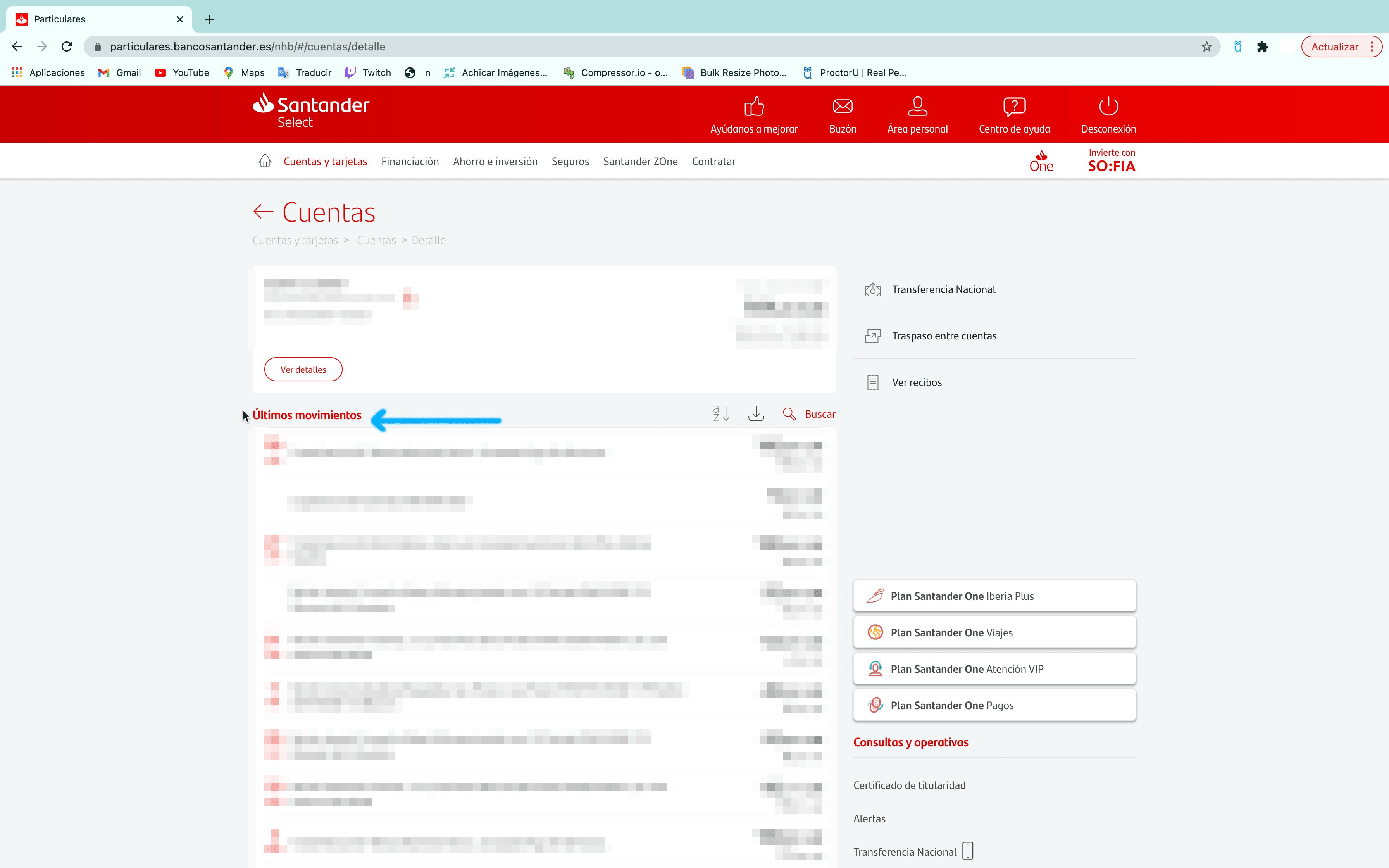Click the sort A-Z movements icon
This screenshot has height=868, width=1389.
click(721, 414)
